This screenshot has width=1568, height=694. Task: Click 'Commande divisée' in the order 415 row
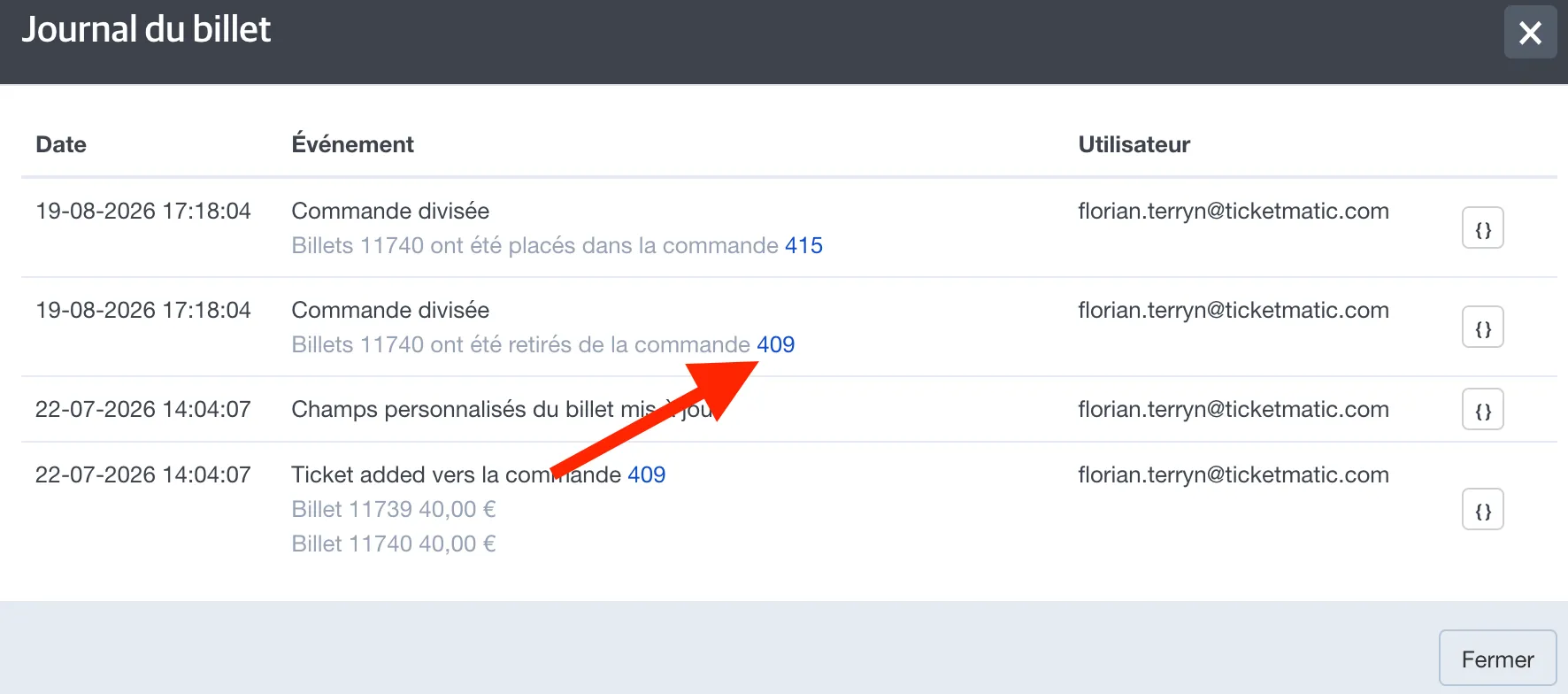(x=390, y=211)
